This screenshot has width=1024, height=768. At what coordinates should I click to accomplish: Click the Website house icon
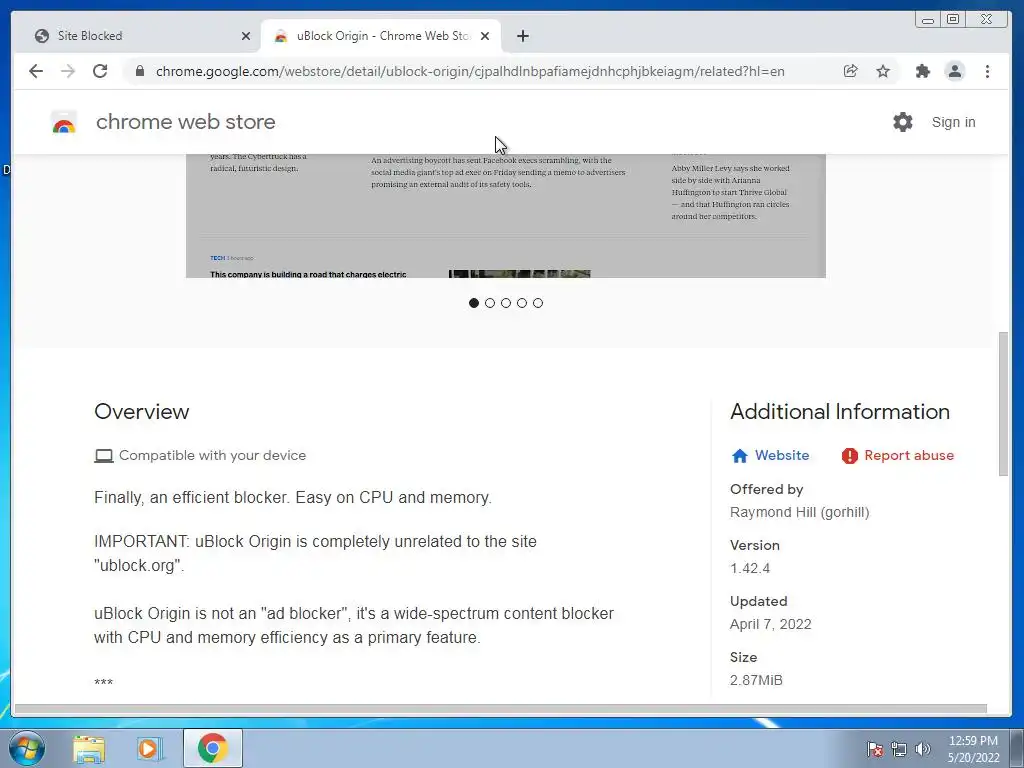pyautogui.click(x=739, y=456)
